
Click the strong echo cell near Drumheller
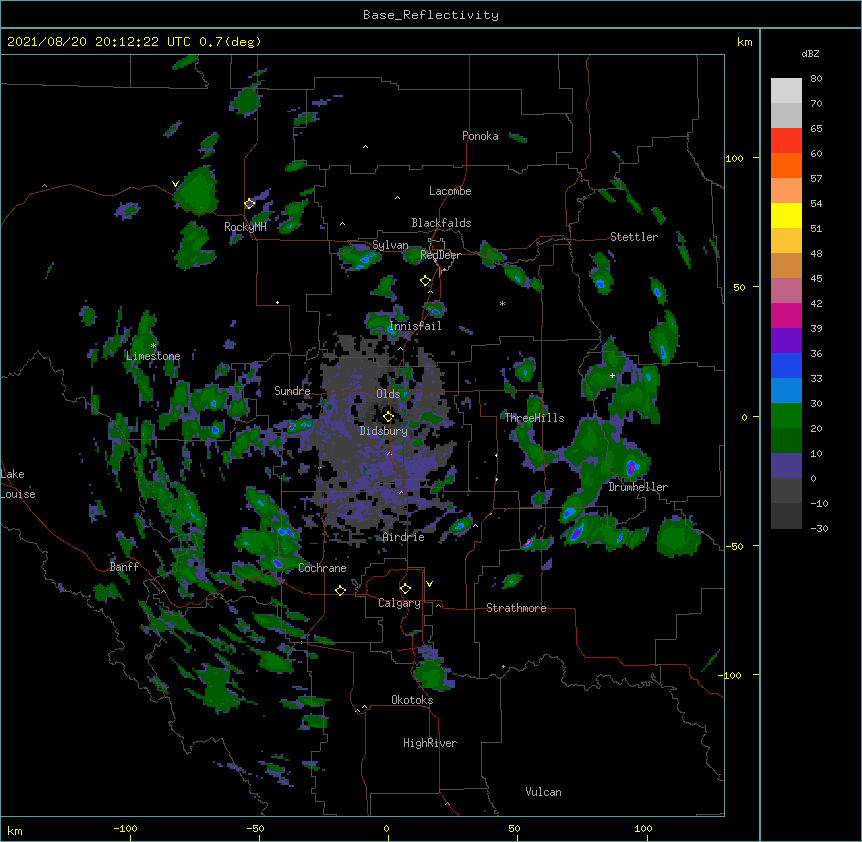[x=632, y=467]
